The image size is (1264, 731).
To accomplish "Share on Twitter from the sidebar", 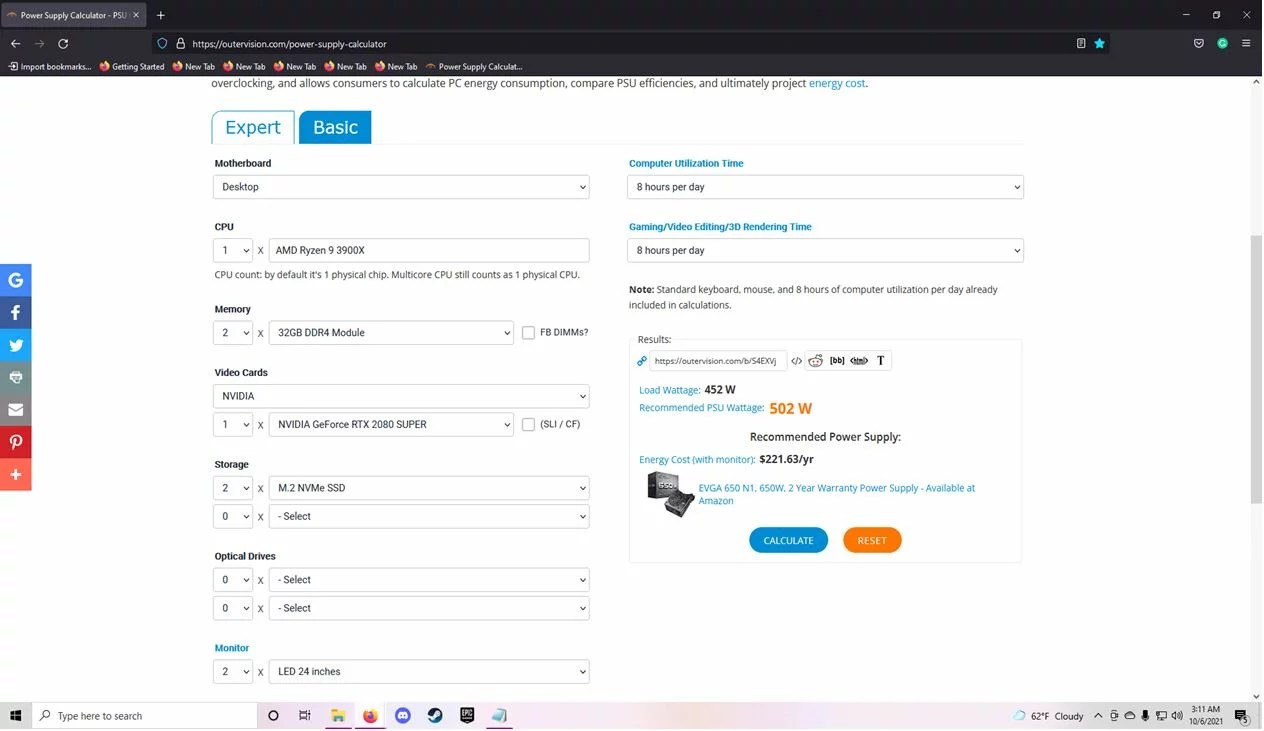I will 15,345.
